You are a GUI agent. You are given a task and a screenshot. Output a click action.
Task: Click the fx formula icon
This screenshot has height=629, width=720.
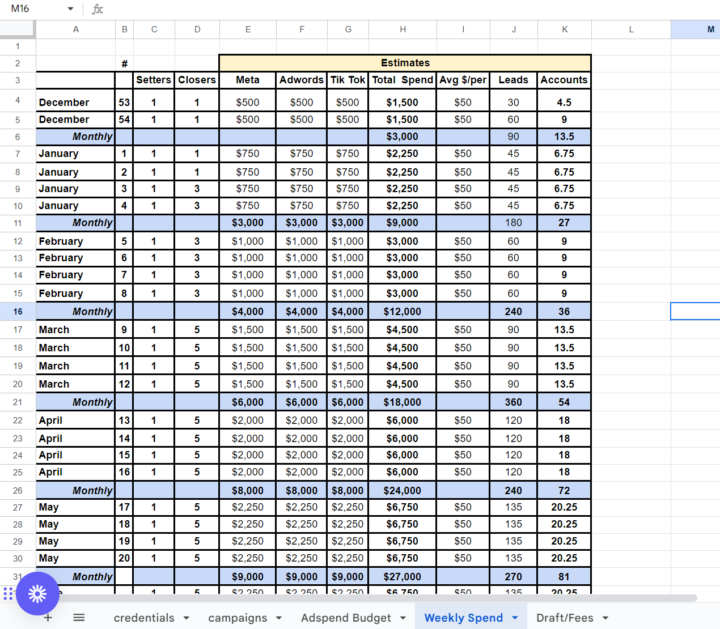(97, 9)
